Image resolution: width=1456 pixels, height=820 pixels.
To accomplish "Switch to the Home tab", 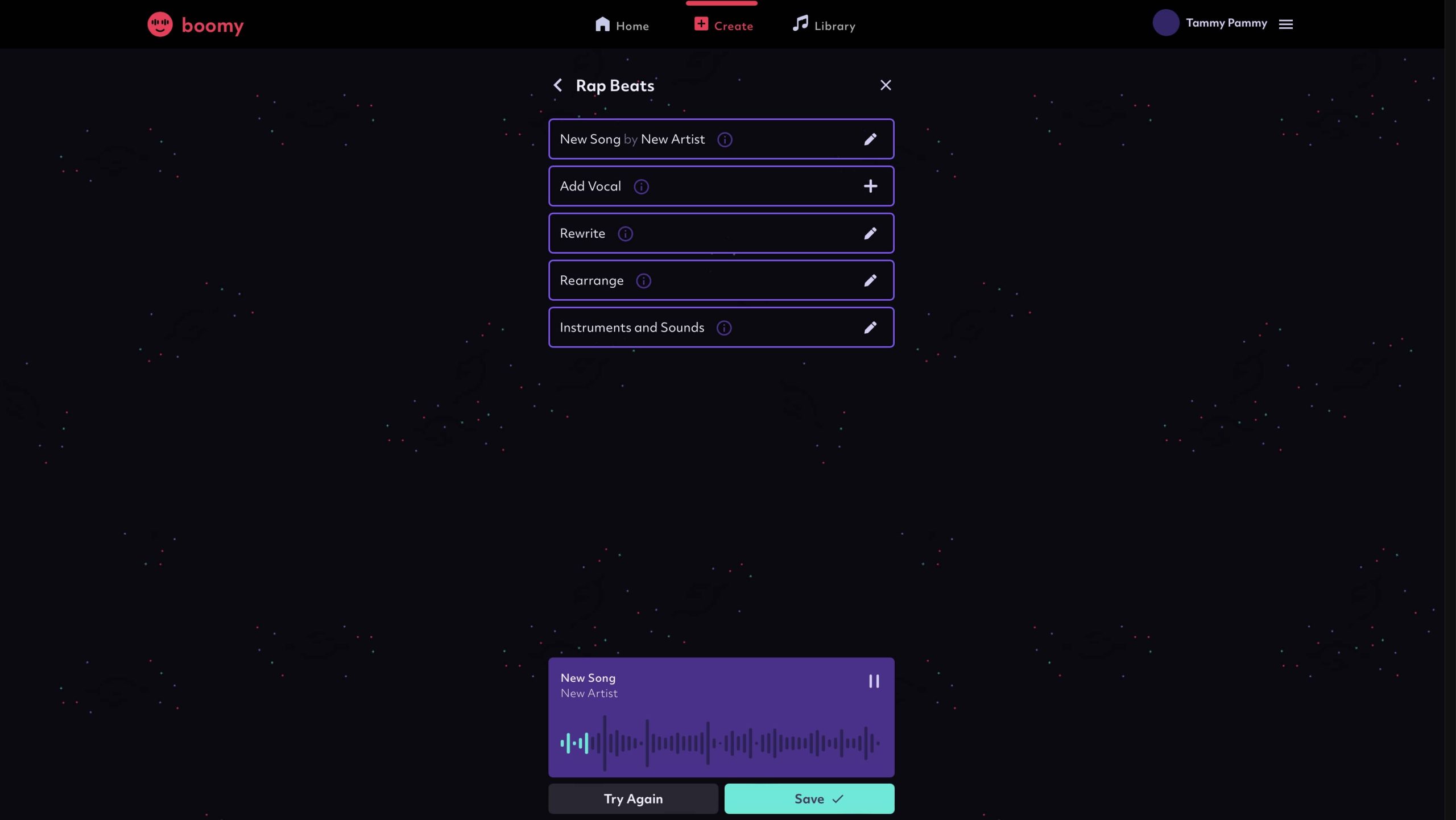I will click(622, 25).
